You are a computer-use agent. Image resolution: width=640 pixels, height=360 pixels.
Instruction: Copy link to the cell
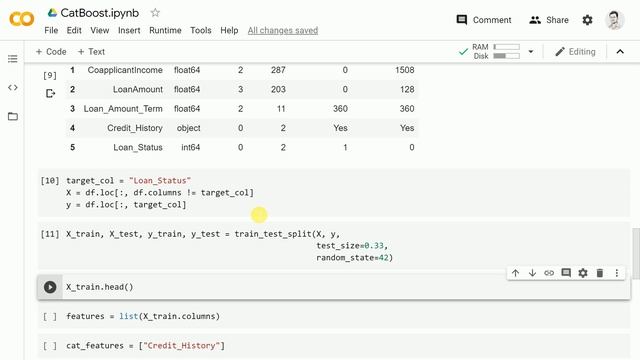pyautogui.click(x=549, y=273)
